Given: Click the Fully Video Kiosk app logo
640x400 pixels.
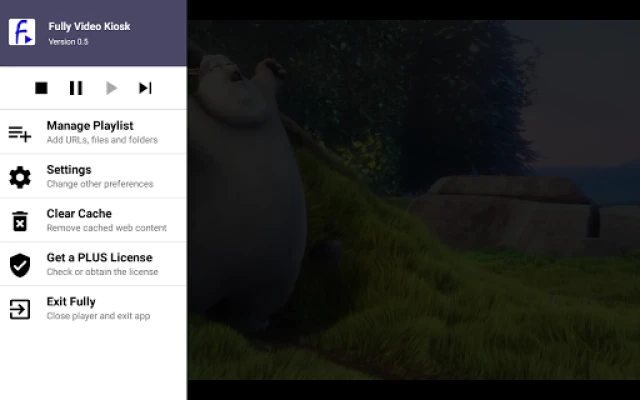Looking at the screenshot, I should 22,32.
